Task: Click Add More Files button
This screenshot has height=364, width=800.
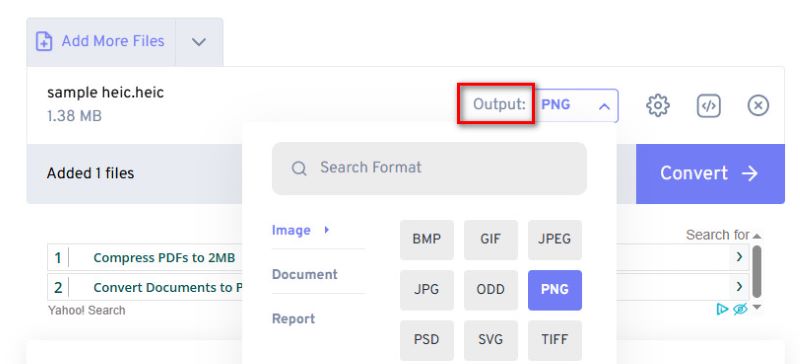Action: [101, 42]
